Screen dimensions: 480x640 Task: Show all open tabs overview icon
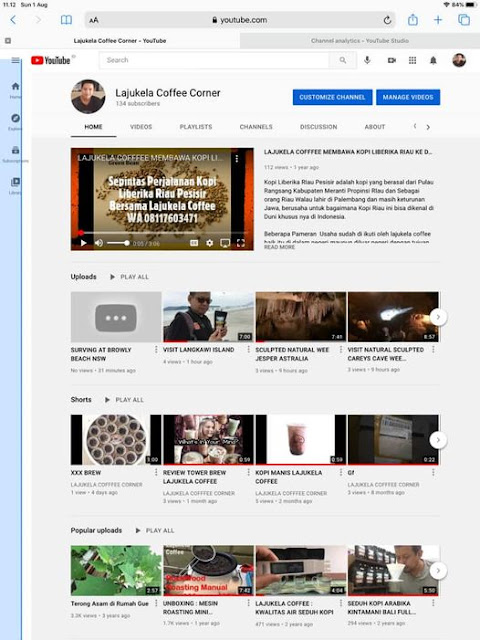[464, 20]
